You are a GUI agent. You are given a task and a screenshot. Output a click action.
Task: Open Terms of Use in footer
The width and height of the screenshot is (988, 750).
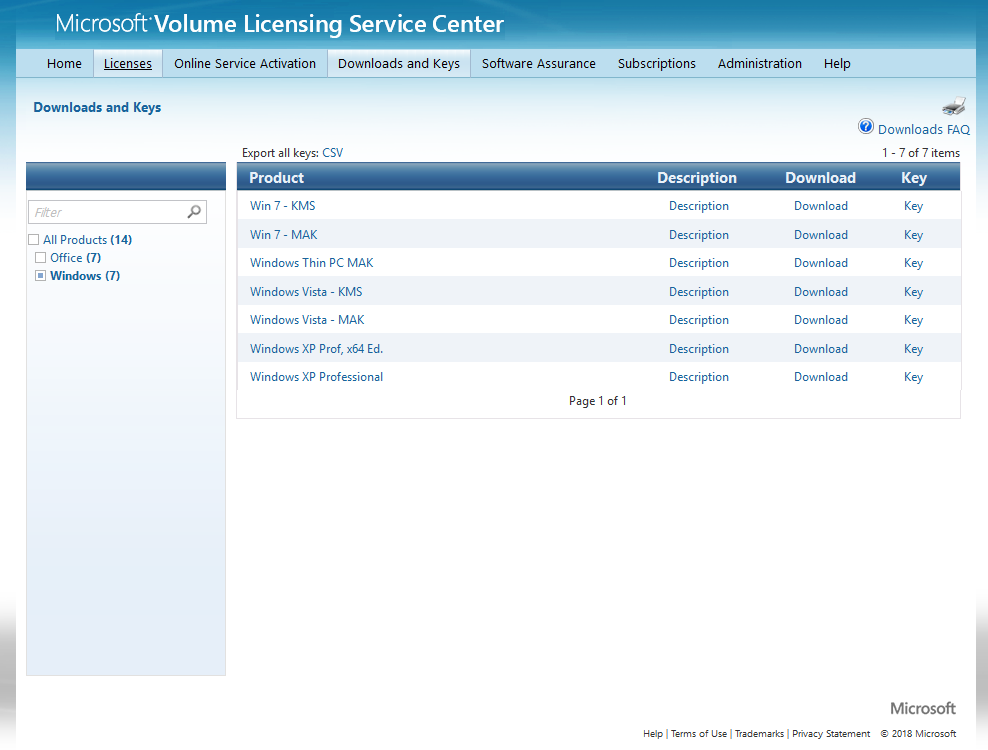(699, 734)
